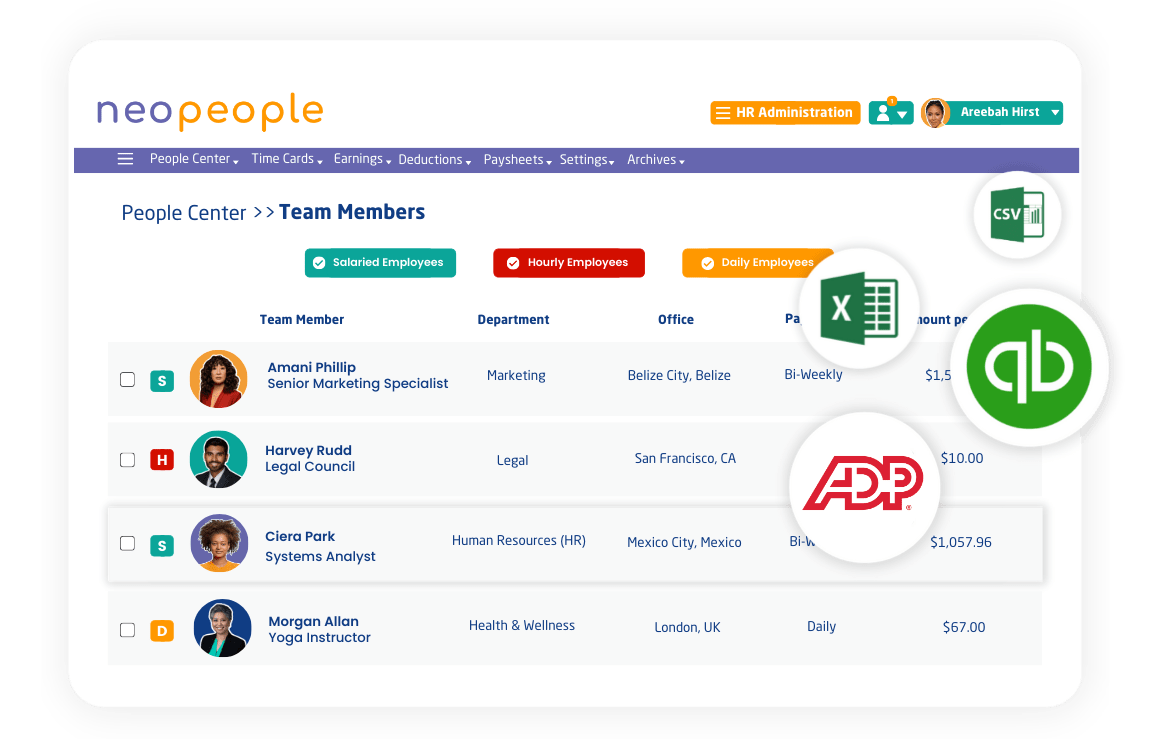Viewport: 1151px width, 739px height.
Task: Click the San Francisco, CA office cell
Action: 685,459
